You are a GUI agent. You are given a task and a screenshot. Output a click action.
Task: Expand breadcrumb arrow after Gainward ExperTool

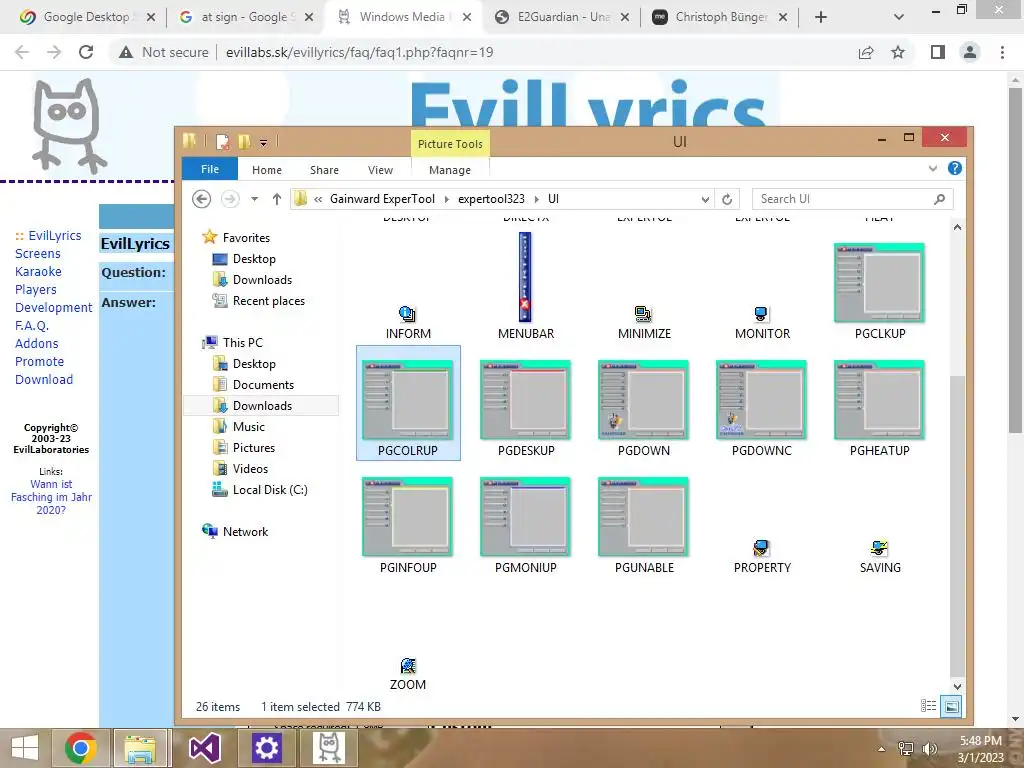(x=446, y=199)
